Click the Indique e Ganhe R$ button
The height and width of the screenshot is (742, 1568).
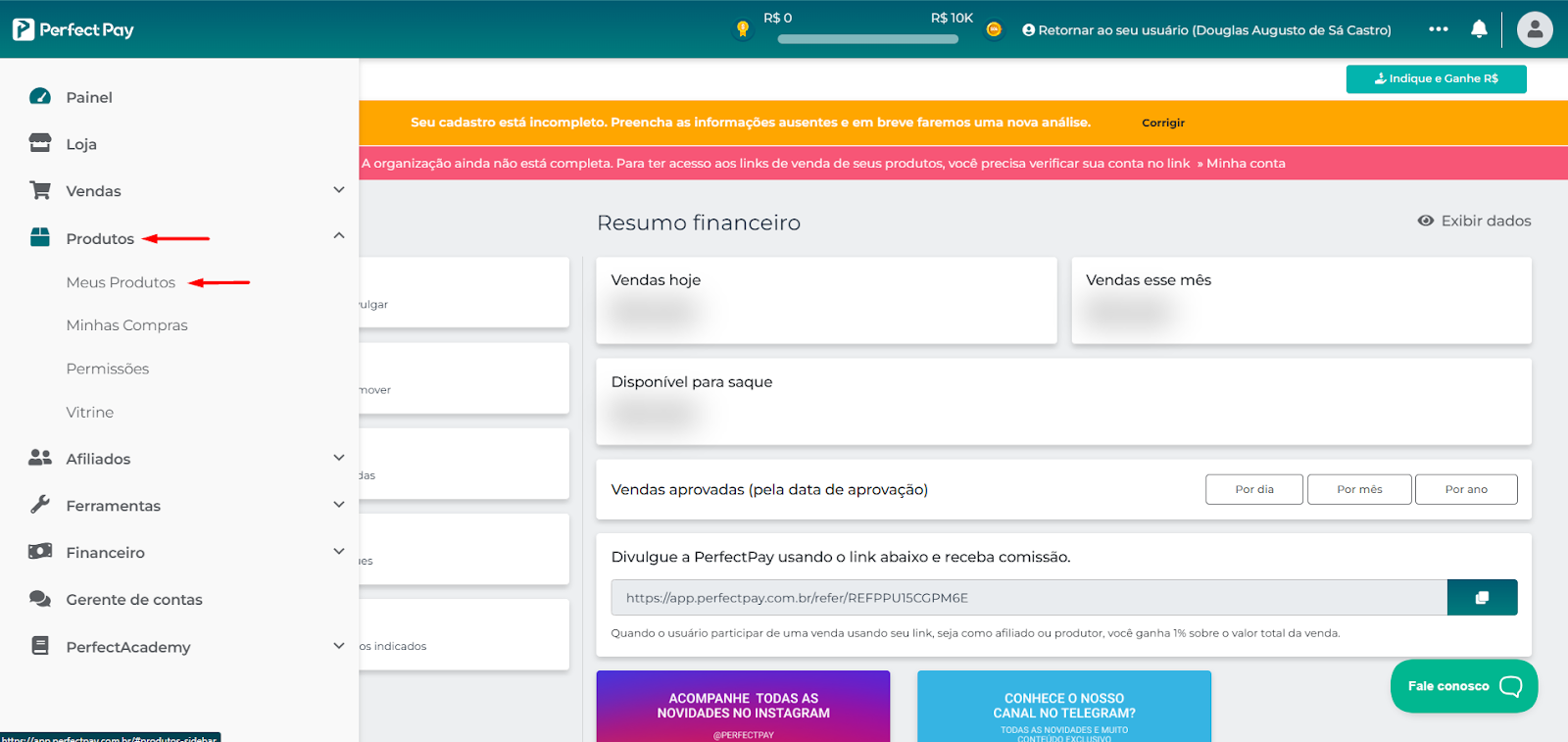[1436, 78]
